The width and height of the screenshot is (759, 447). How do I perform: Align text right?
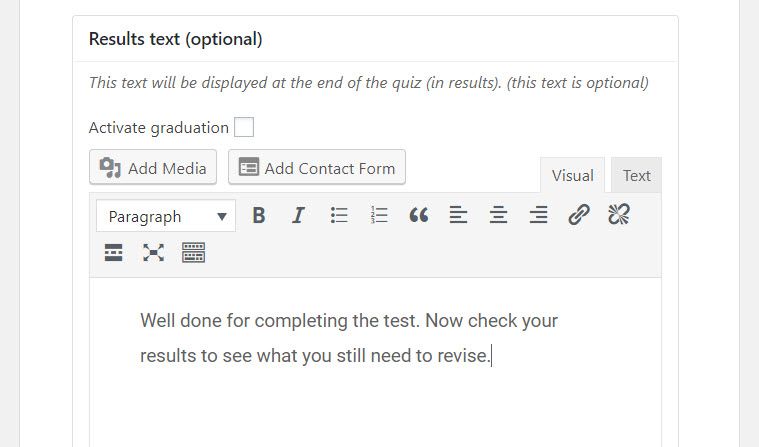tap(538, 215)
